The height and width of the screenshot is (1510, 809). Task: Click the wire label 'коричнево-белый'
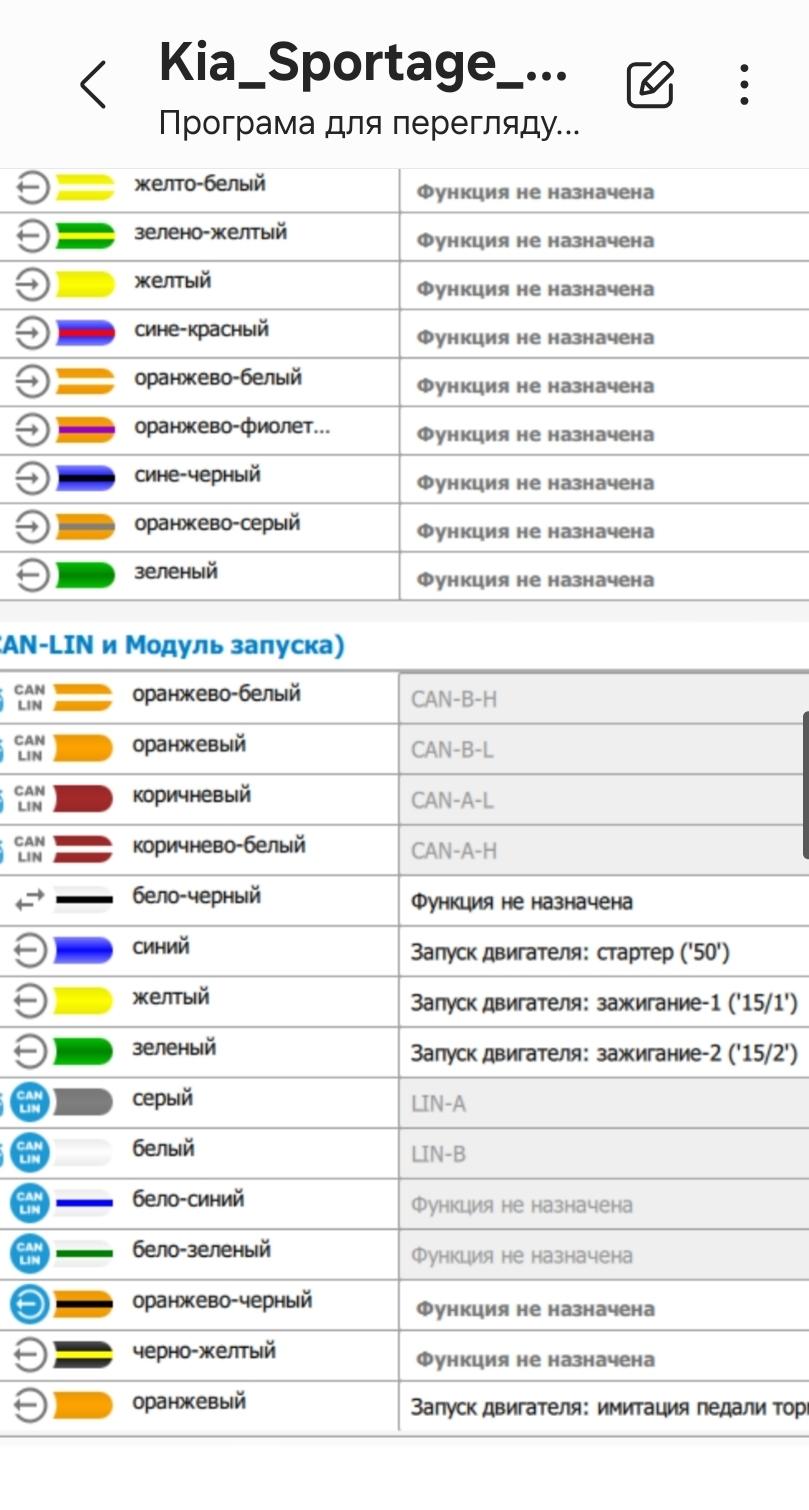click(219, 845)
